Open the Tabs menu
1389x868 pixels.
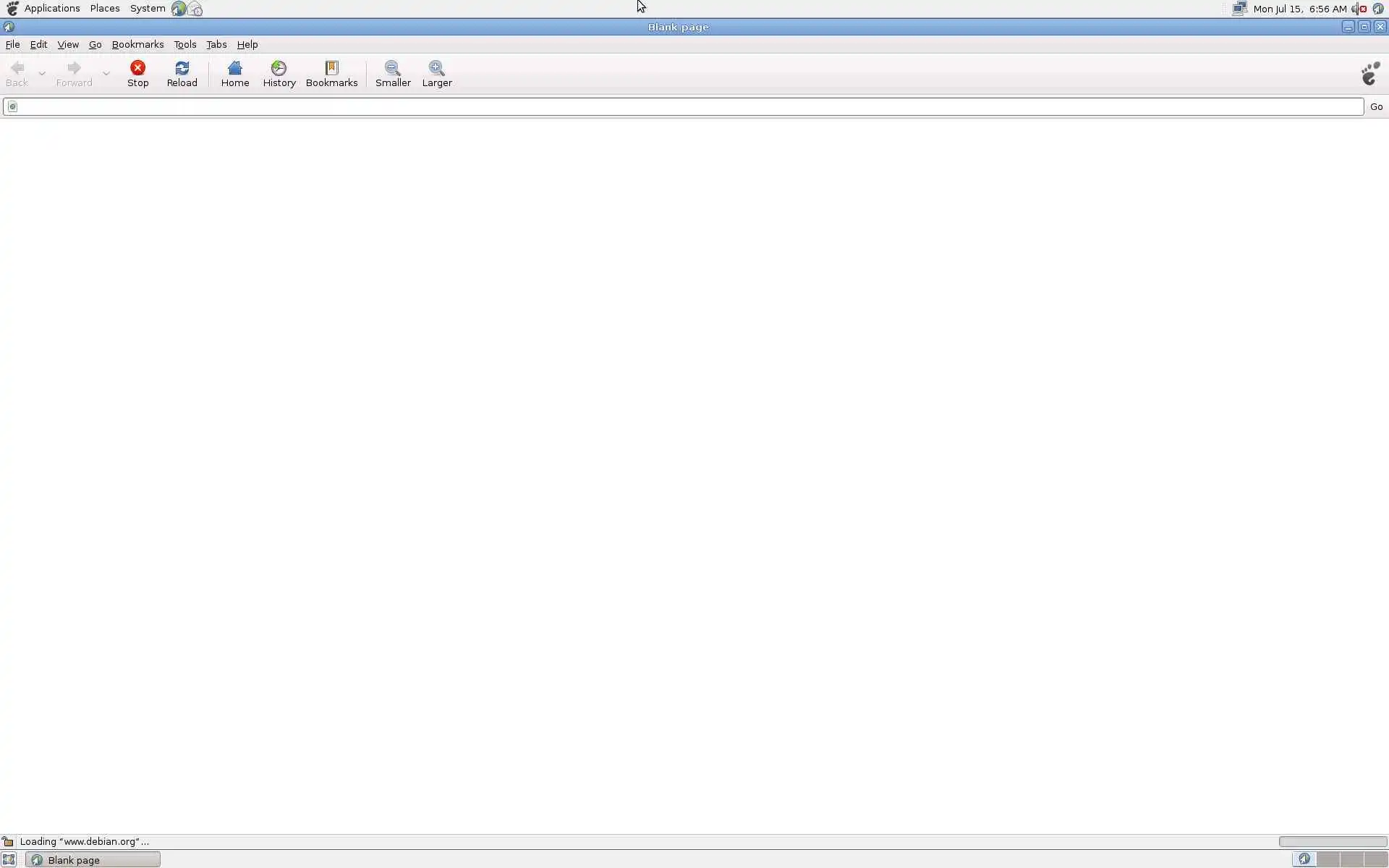pos(216,44)
